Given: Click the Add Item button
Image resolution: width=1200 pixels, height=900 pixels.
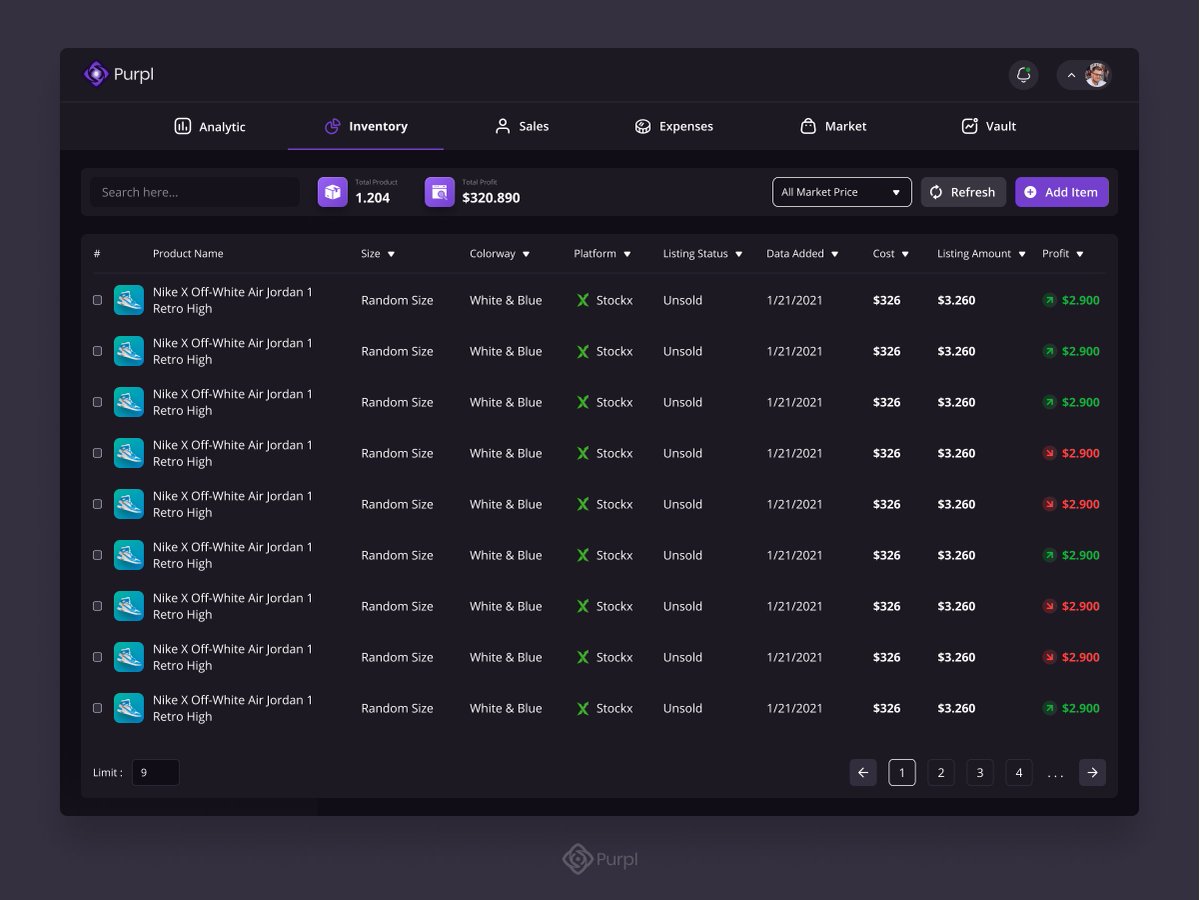Looking at the screenshot, I should pyautogui.click(x=1062, y=192).
